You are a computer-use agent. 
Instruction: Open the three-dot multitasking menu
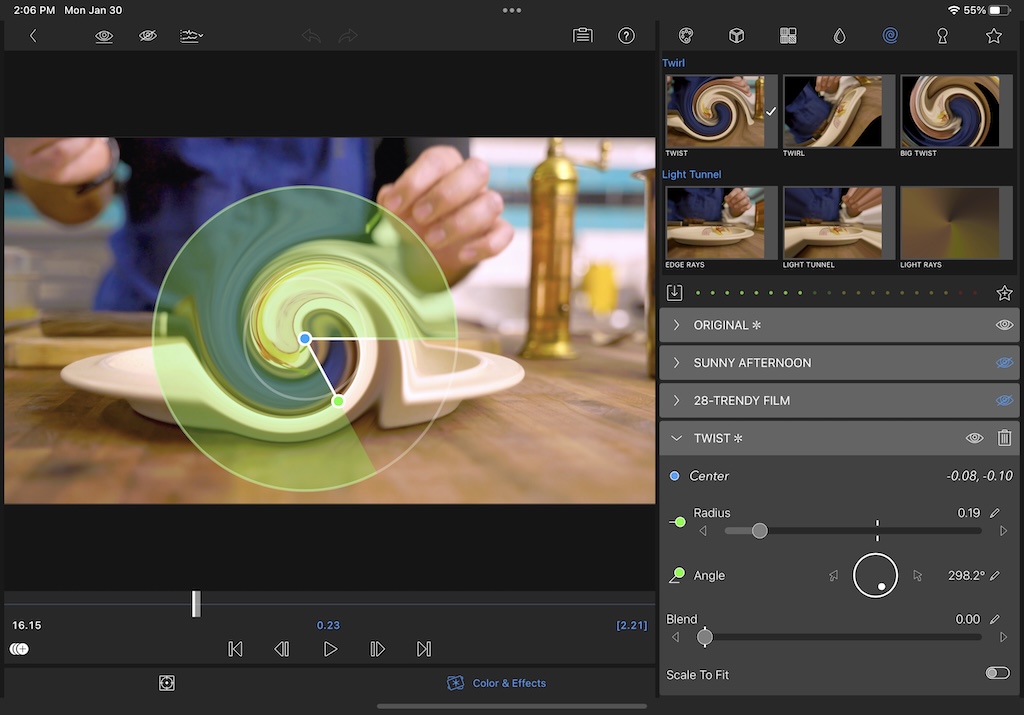(x=512, y=10)
